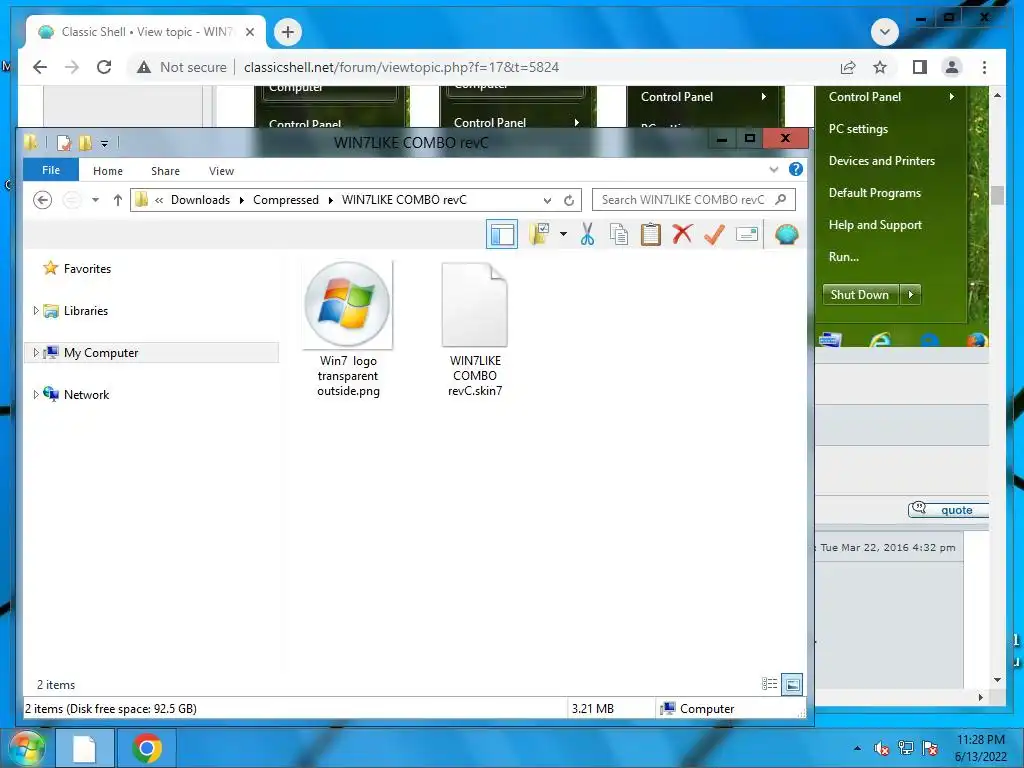Click the blank document taskbar item
Image resolution: width=1024 pixels, height=768 pixels.
(85, 748)
